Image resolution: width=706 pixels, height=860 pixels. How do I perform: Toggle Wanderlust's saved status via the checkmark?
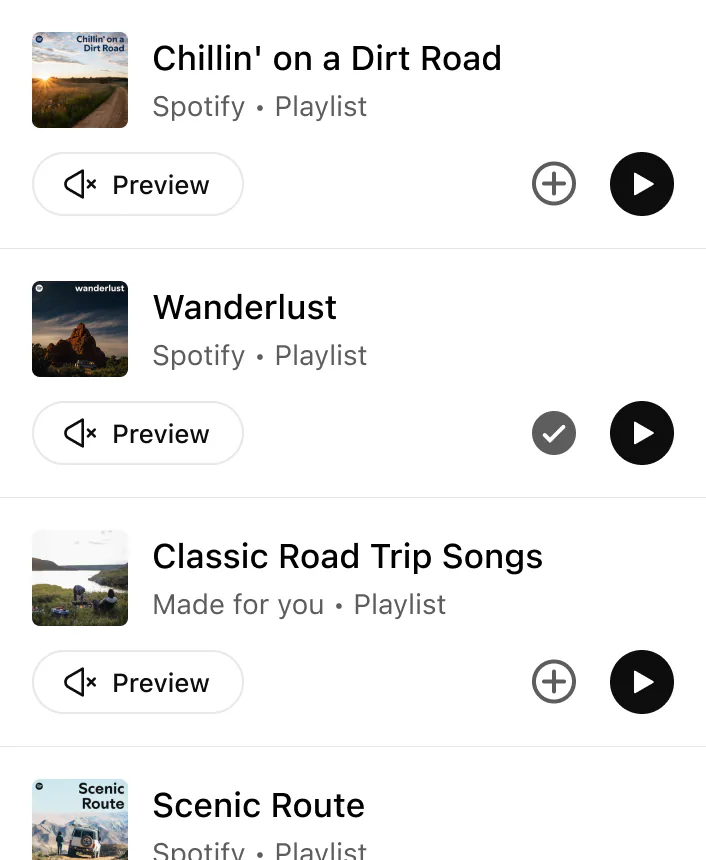point(554,433)
